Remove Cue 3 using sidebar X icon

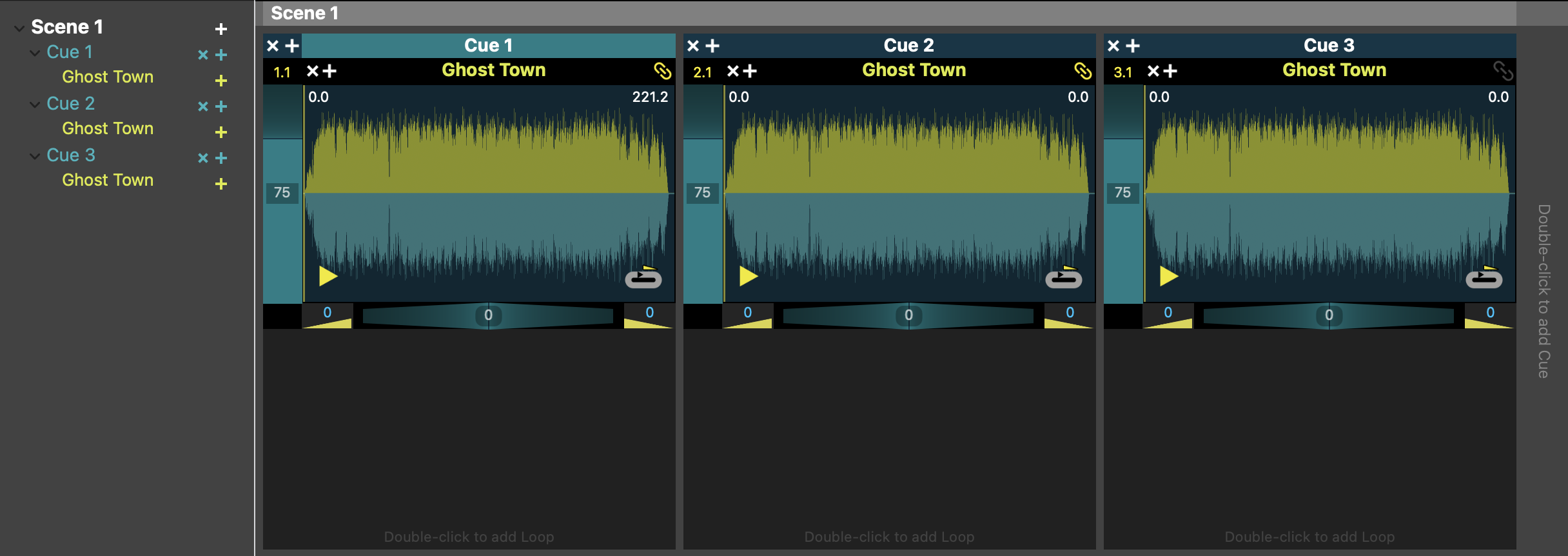pyautogui.click(x=203, y=158)
